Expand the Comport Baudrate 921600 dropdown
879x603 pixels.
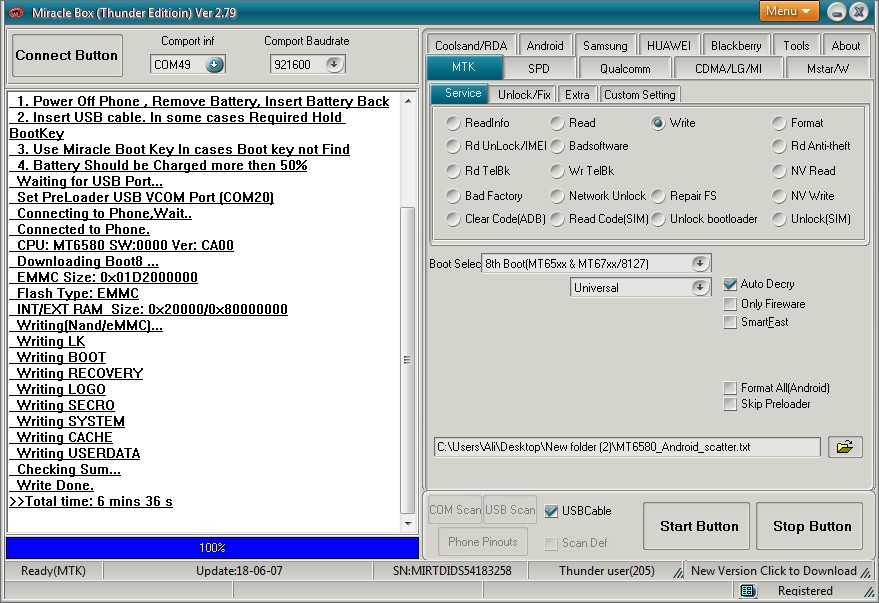(x=334, y=64)
